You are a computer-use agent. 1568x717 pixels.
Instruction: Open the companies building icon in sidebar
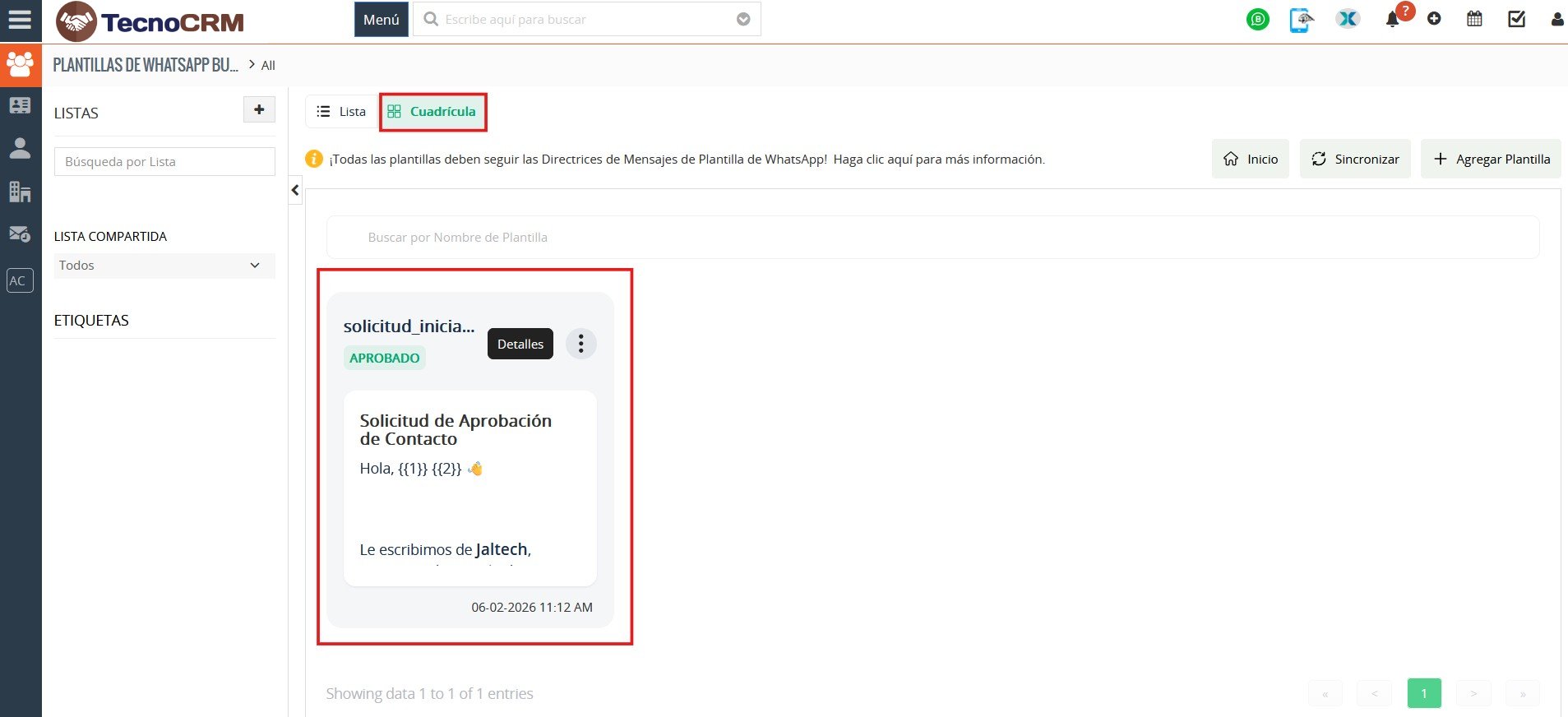tap(20, 192)
